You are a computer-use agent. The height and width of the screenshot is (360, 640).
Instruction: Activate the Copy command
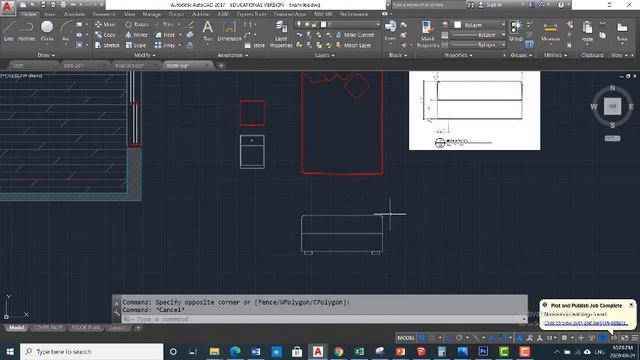pyautogui.click(x=105, y=35)
